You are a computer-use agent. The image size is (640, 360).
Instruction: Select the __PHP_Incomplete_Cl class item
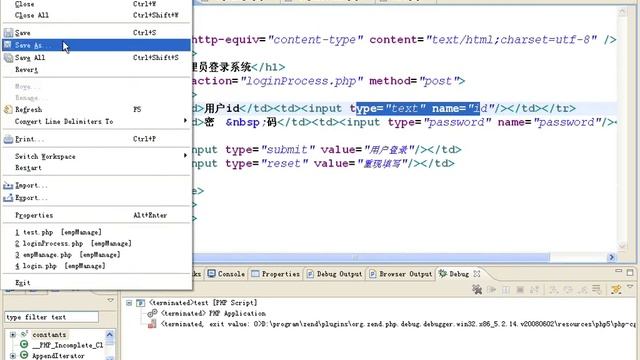click(x=68, y=345)
